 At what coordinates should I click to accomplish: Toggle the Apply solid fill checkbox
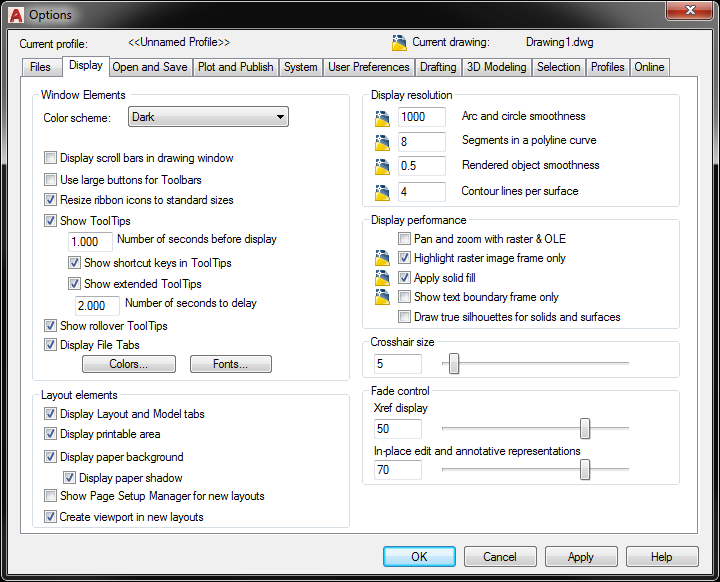click(404, 277)
